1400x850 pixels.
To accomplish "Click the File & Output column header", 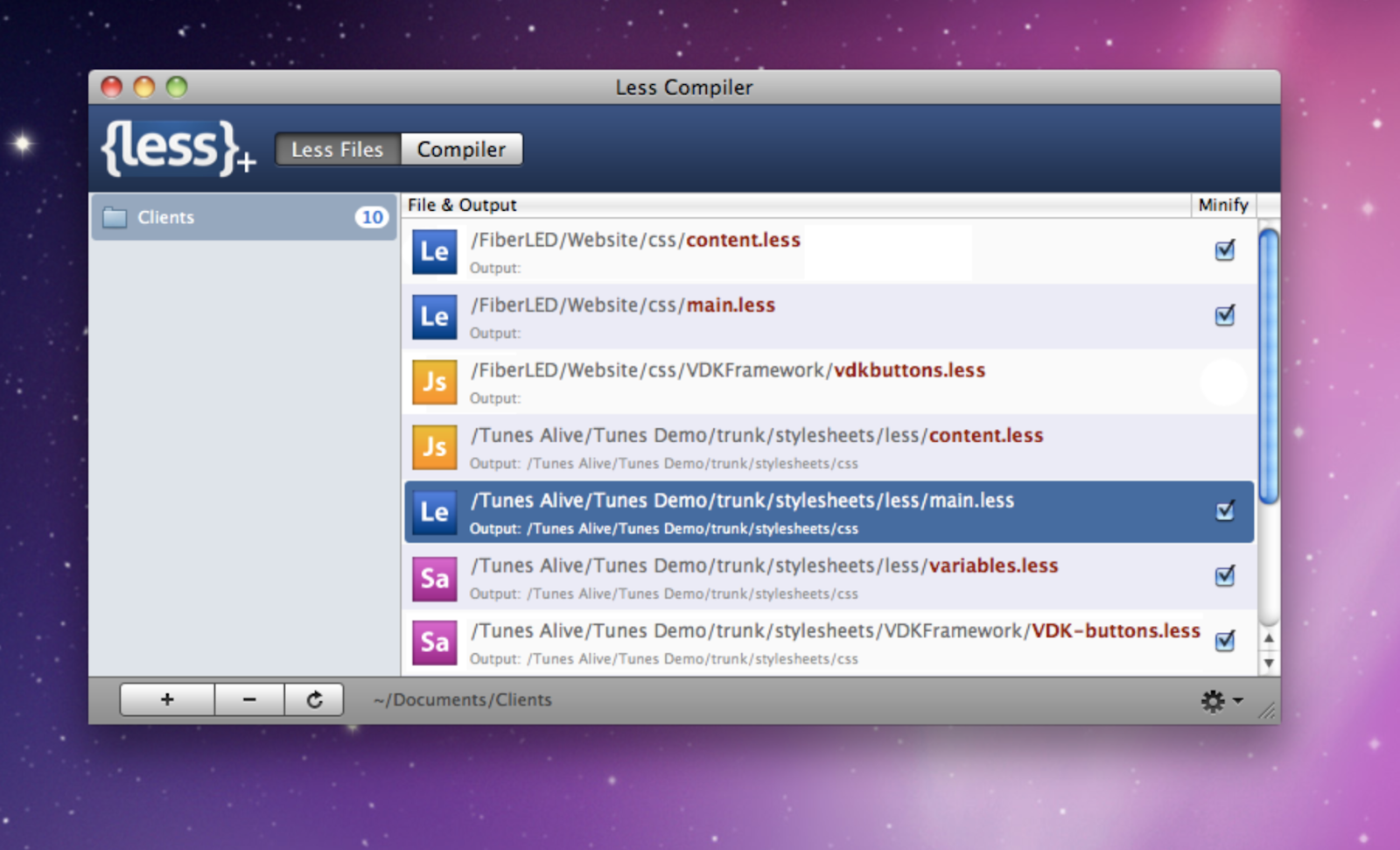I will [796, 205].
